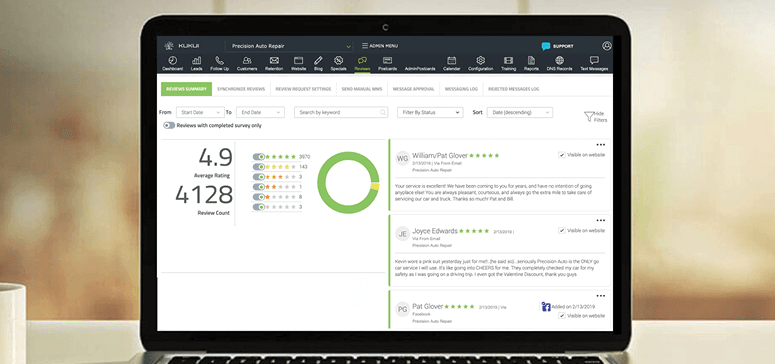775x364 pixels.
Task: Click the Hide Filters funnel icon
Action: (x=589, y=116)
